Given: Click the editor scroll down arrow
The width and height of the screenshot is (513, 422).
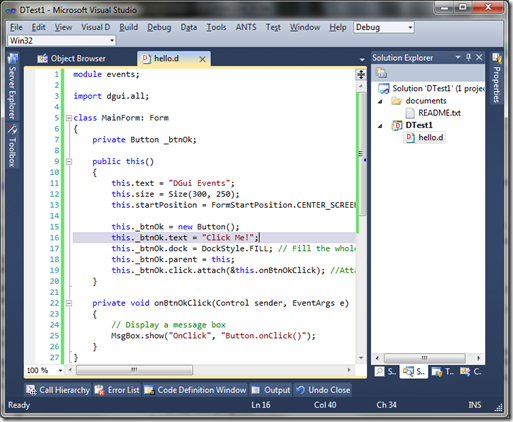Looking at the screenshot, I should point(361,358).
